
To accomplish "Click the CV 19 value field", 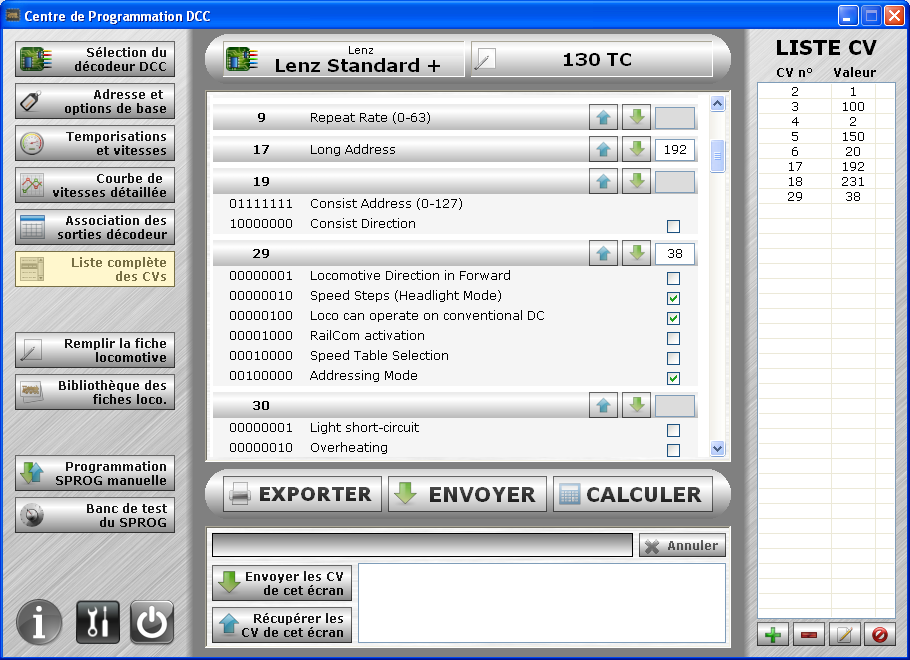I will tap(675, 182).
